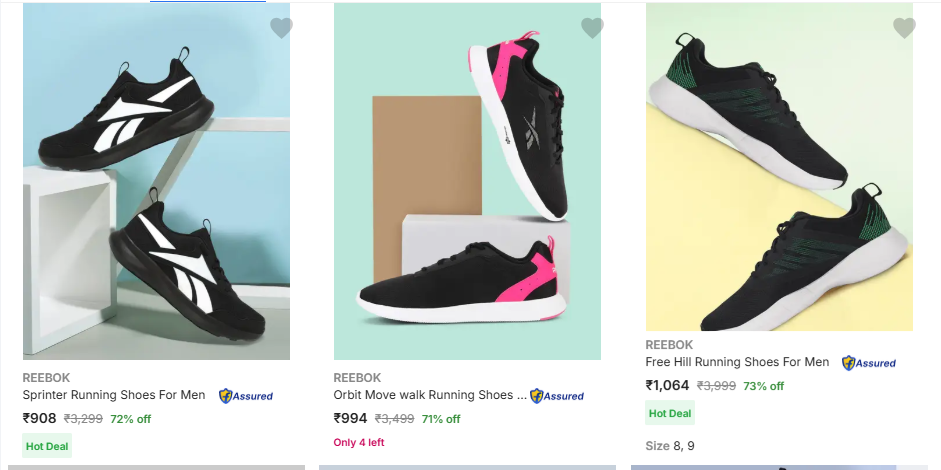Click Assured badge next to Free Hill shoes

tap(869, 363)
